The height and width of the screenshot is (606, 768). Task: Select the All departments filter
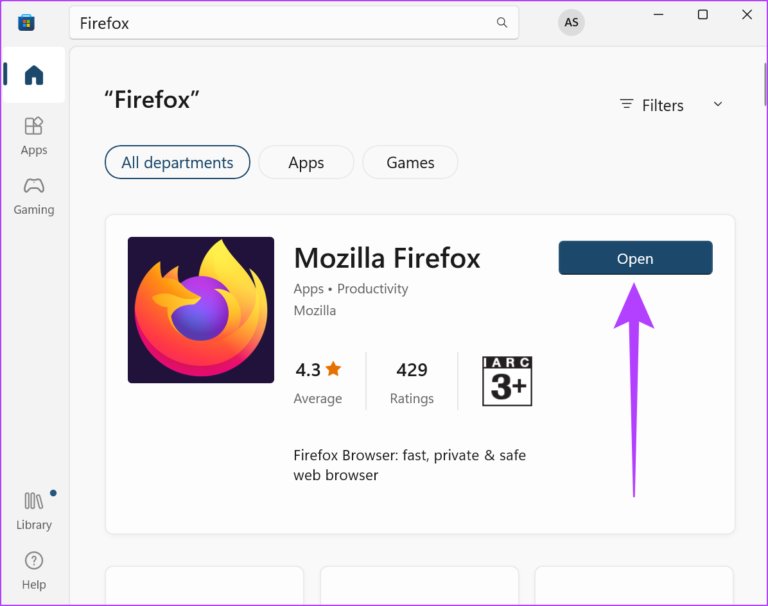click(x=177, y=162)
